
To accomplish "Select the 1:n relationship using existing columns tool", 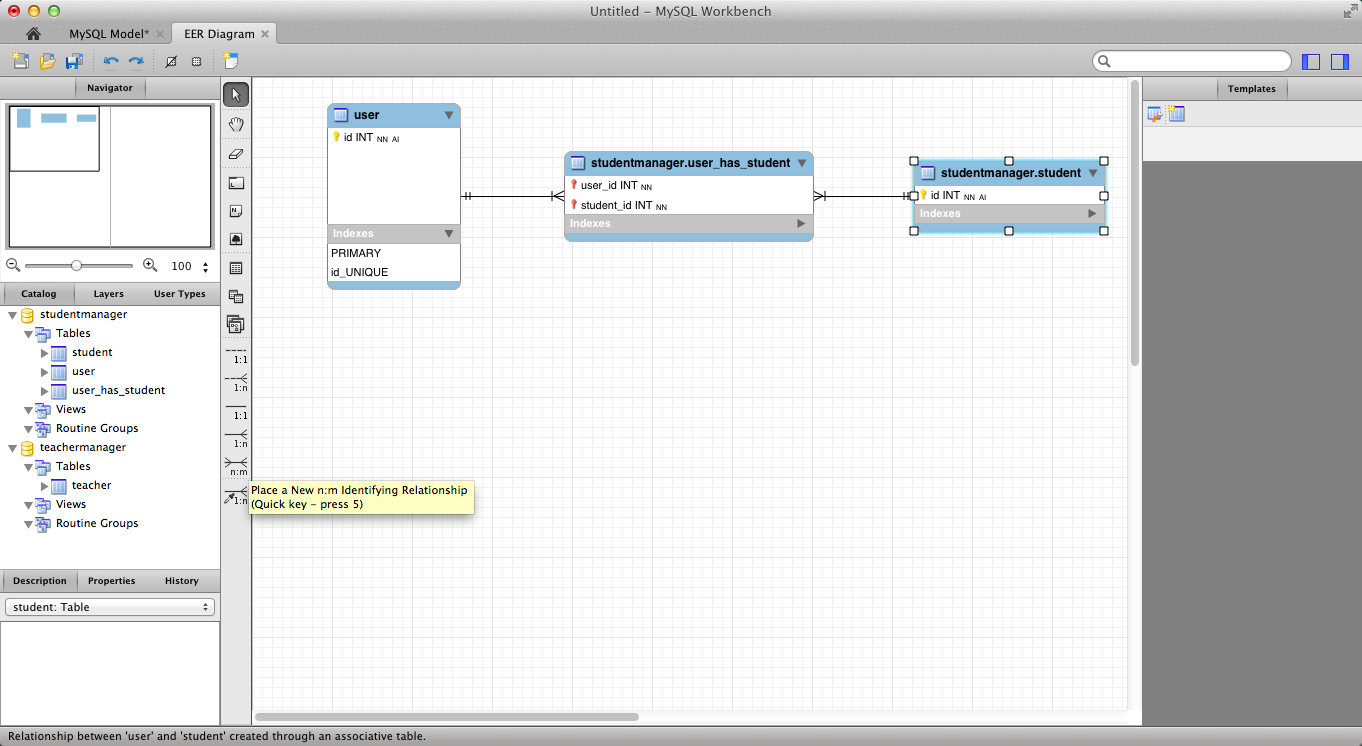I will [x=236, y=496].
